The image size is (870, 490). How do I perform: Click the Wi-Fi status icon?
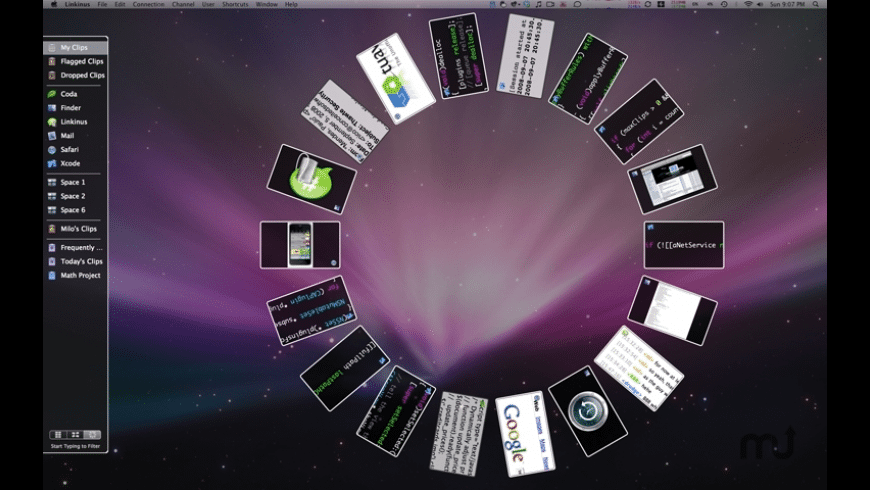(x=748, y=4)
